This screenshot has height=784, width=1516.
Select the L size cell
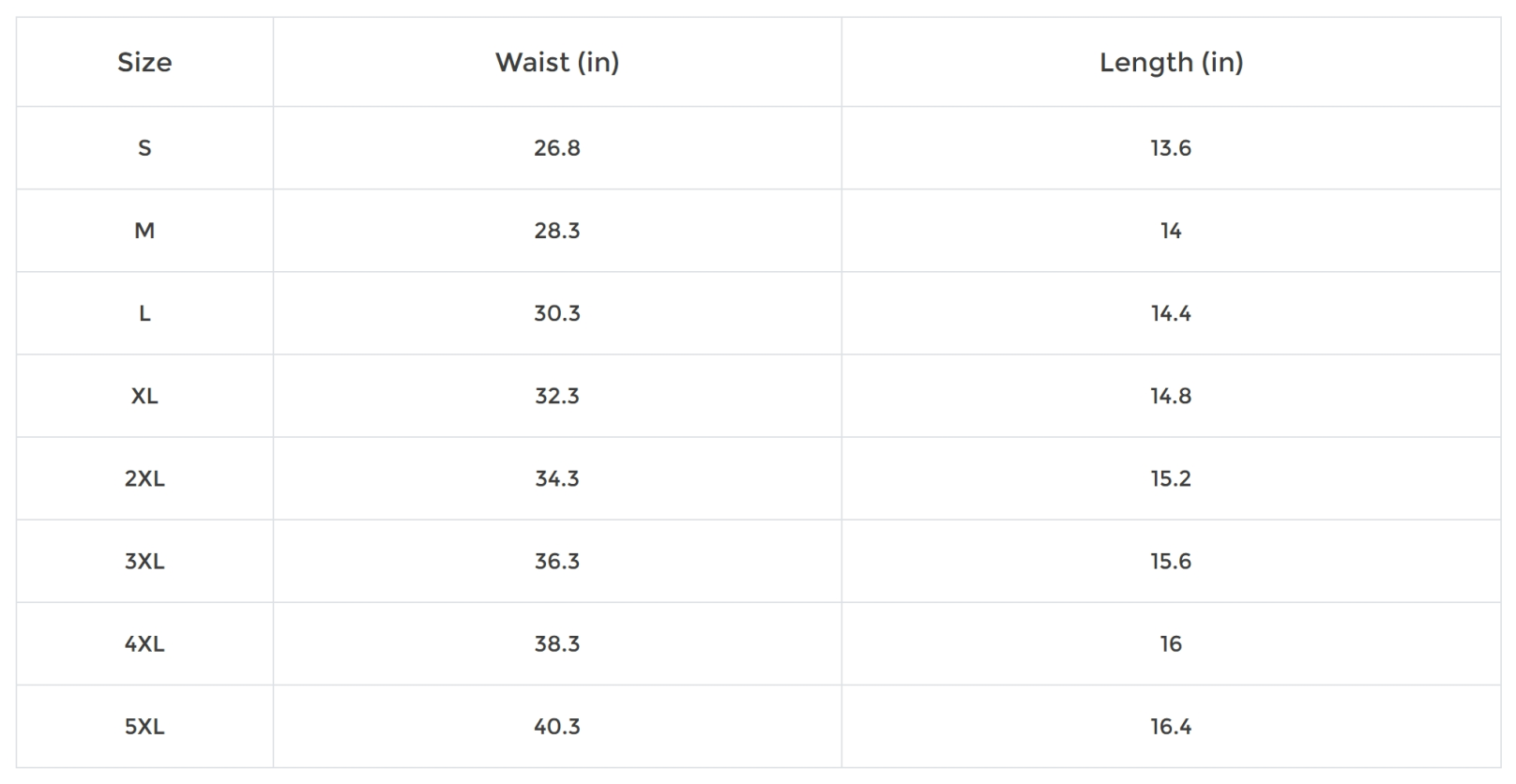(x=144, y=313)
